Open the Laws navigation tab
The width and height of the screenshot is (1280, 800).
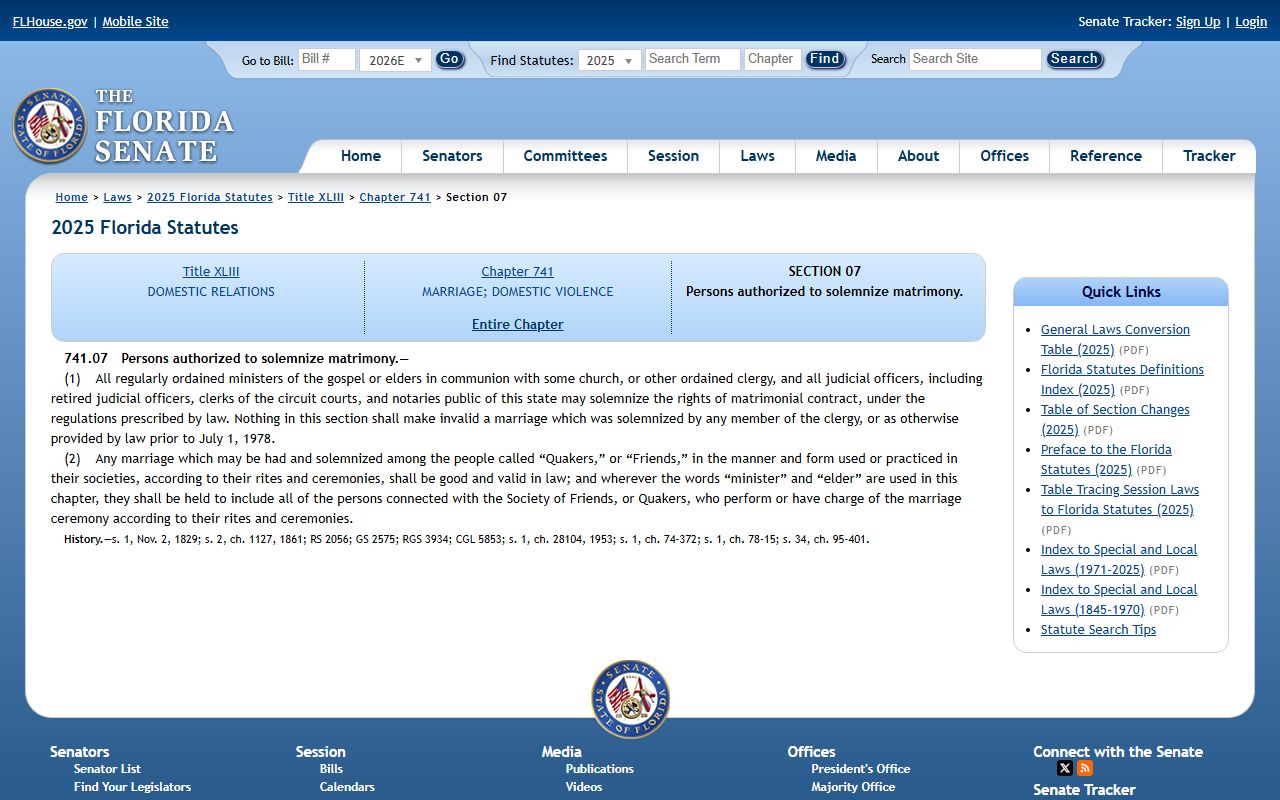pyautogui.click(x=757, y=156)
